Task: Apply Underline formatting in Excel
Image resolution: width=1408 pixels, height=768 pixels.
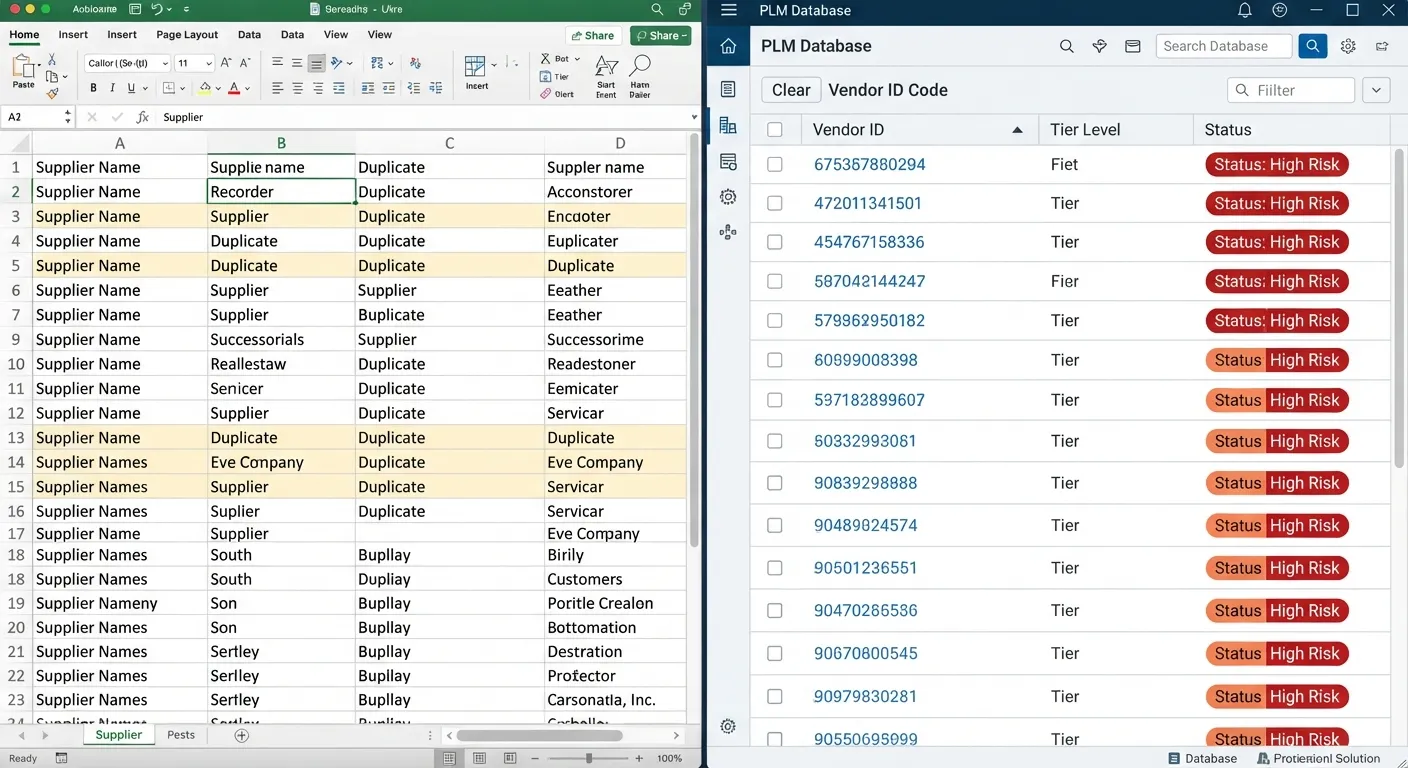Action: 133,88
